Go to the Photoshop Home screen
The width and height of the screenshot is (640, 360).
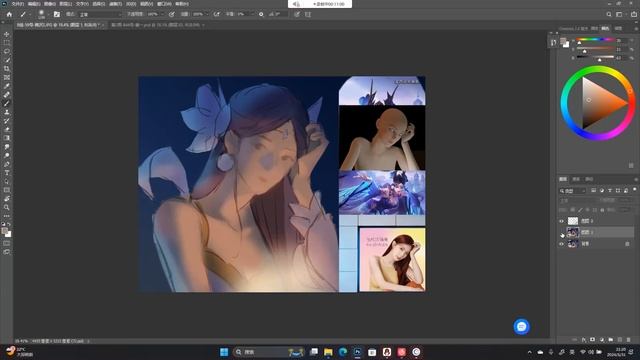[9, 14]
